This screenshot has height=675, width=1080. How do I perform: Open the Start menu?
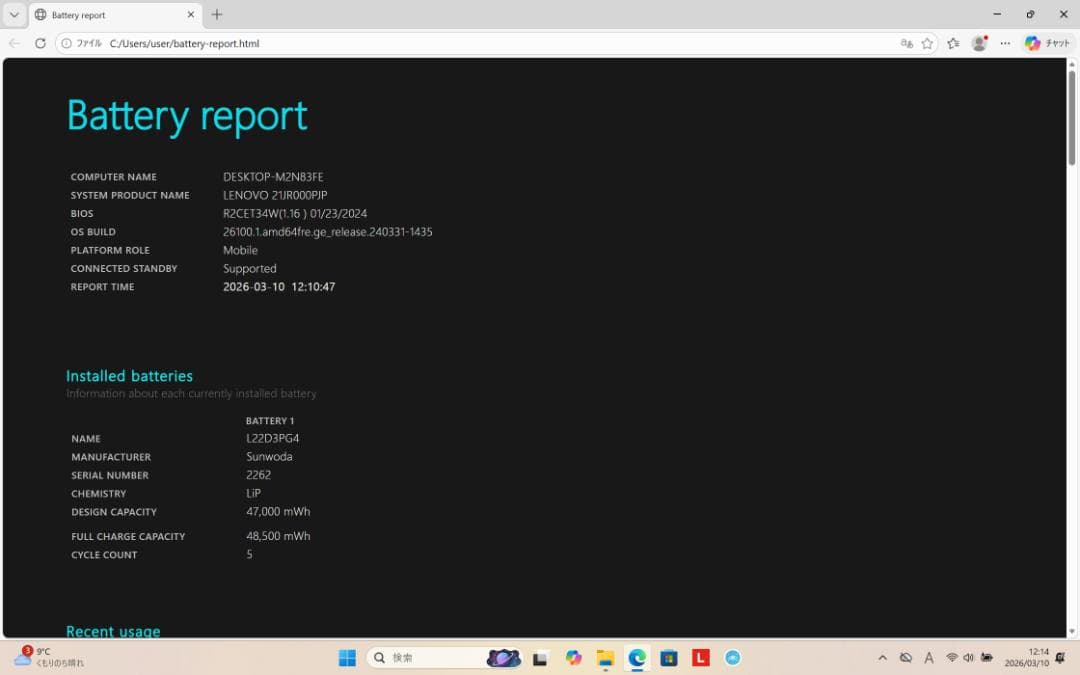pos(346,657)
